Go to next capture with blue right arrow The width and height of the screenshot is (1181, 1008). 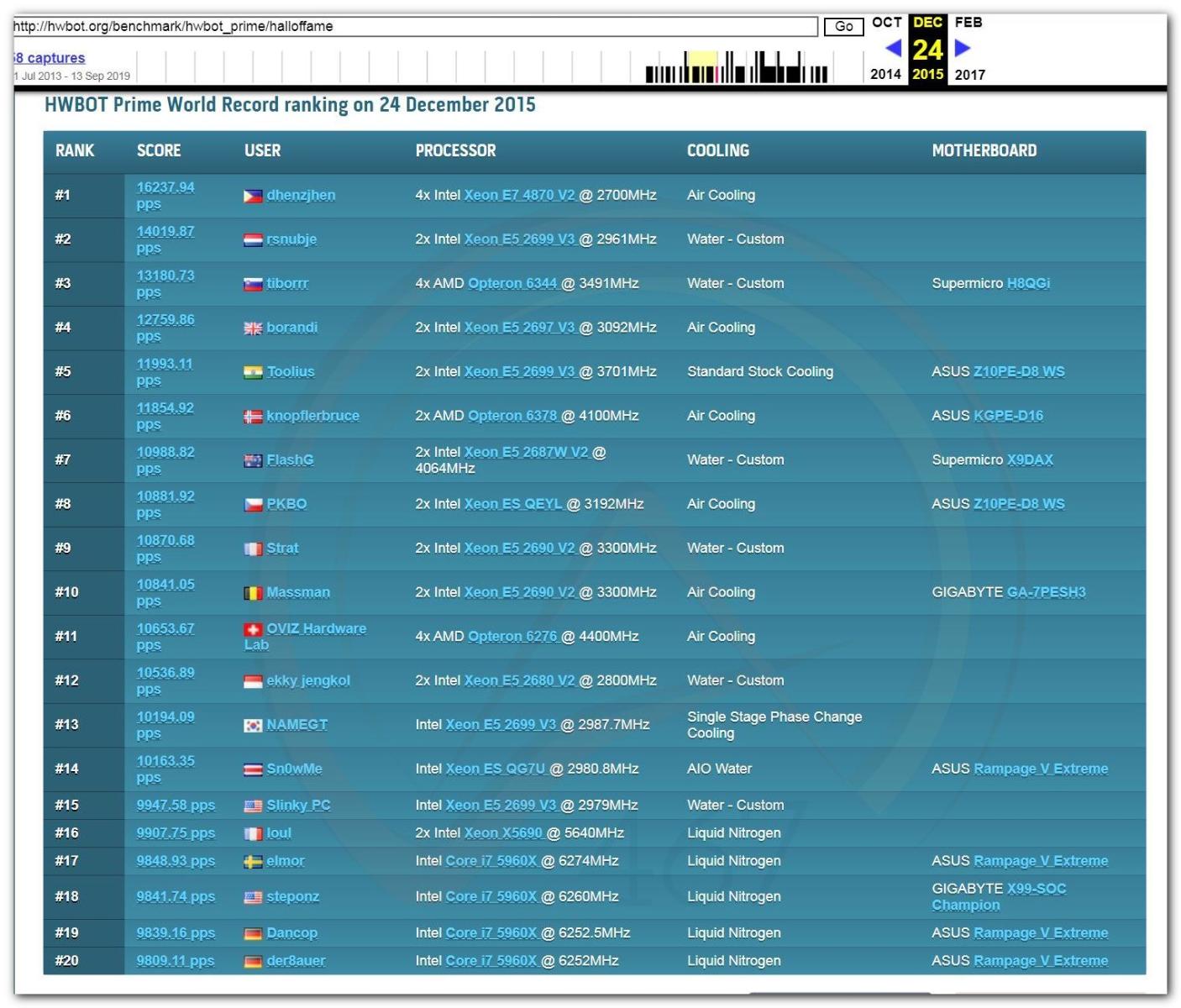click(963, 48)
